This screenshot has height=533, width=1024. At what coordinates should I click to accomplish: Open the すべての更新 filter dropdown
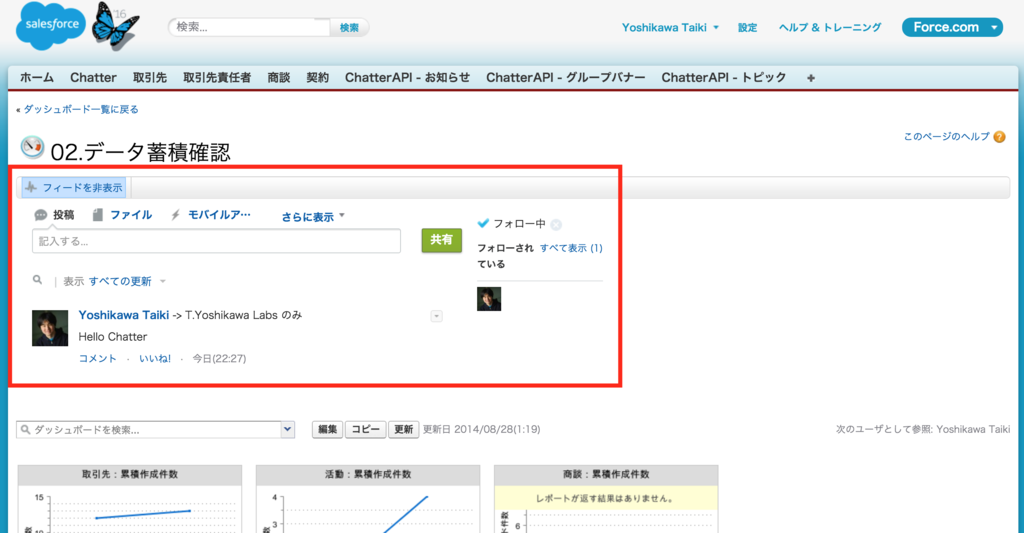pyautogui.click(x=127, y=282)
